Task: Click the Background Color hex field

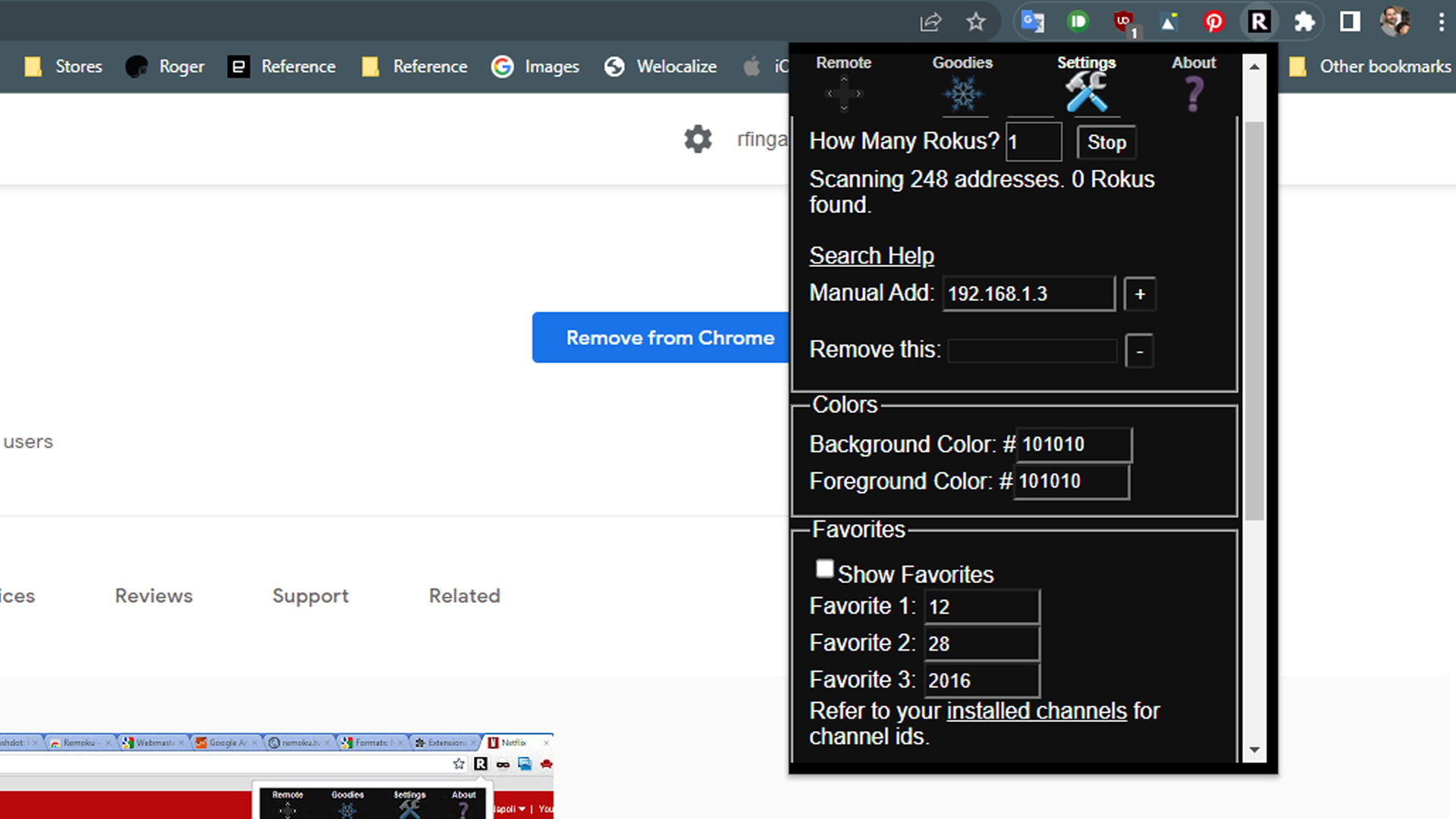Action: click(1073, 444)
